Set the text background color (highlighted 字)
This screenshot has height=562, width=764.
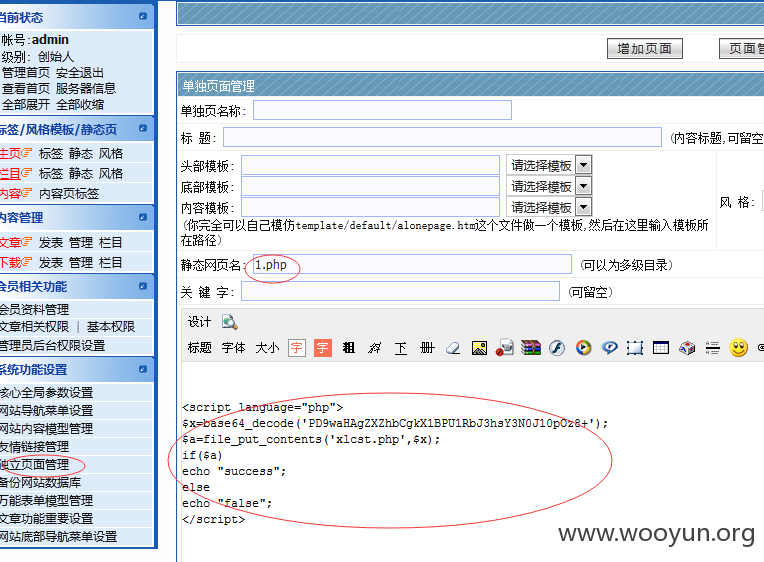pos(323,348)
